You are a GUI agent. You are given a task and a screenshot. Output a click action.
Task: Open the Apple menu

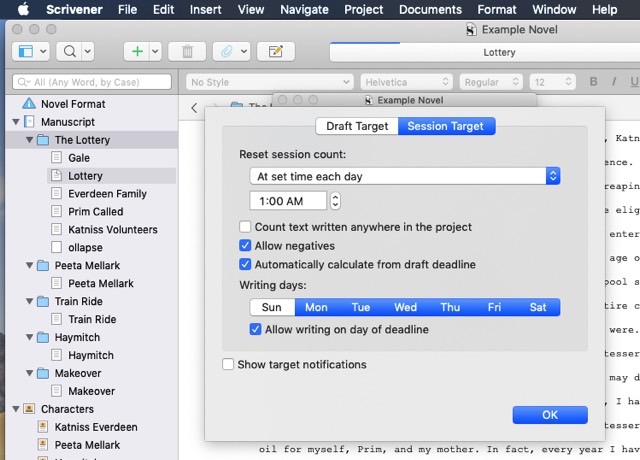pyautogui.click(x=24, y=9)
